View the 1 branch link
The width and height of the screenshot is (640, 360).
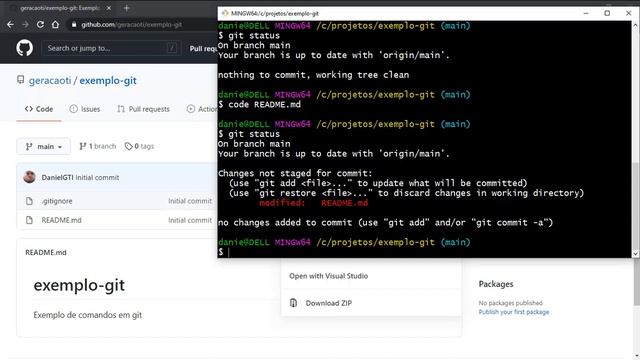[98, 146]
